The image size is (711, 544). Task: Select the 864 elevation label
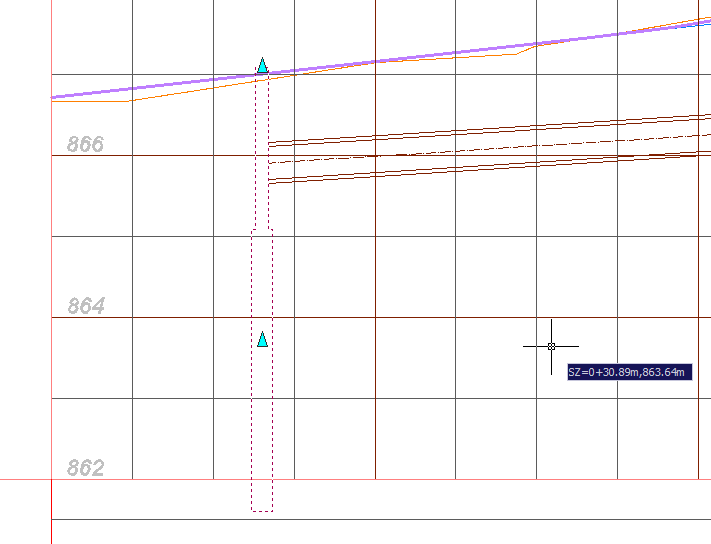86,306
